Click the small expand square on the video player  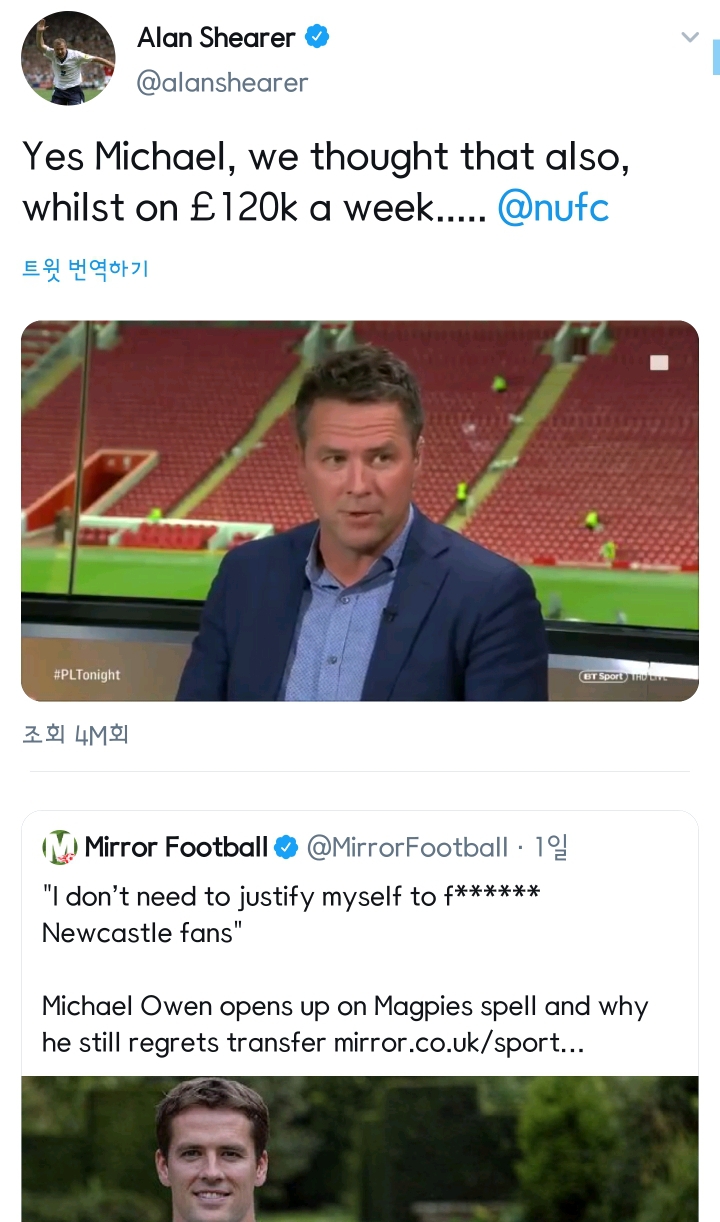pyautogui.click(x=659, y=363)
